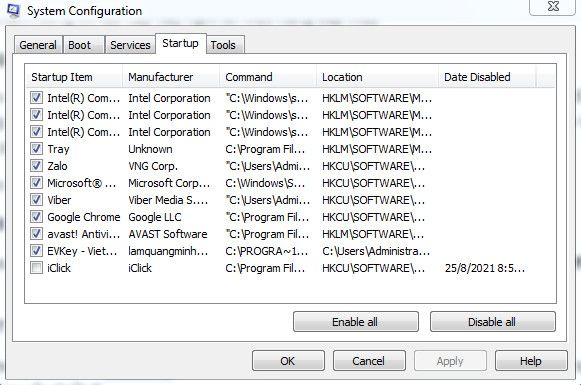Click the Disable all button
Viewport: 581px width, 385px height.
(492, 322)
